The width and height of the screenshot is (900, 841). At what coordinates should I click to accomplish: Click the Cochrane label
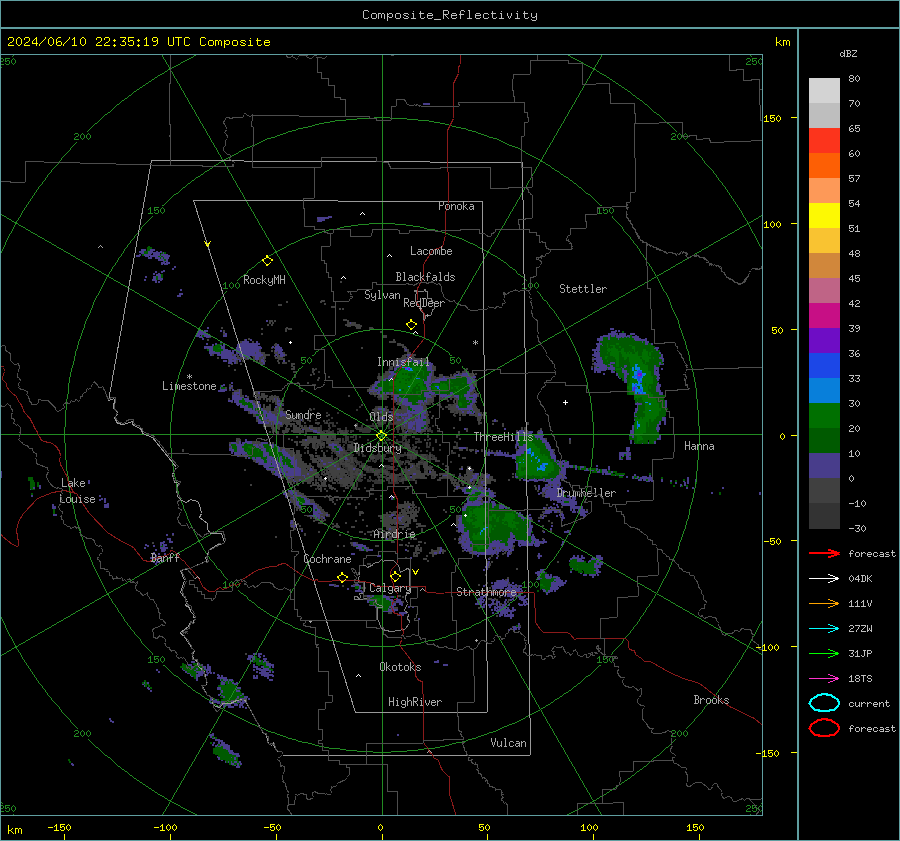[x=327, y=559]
